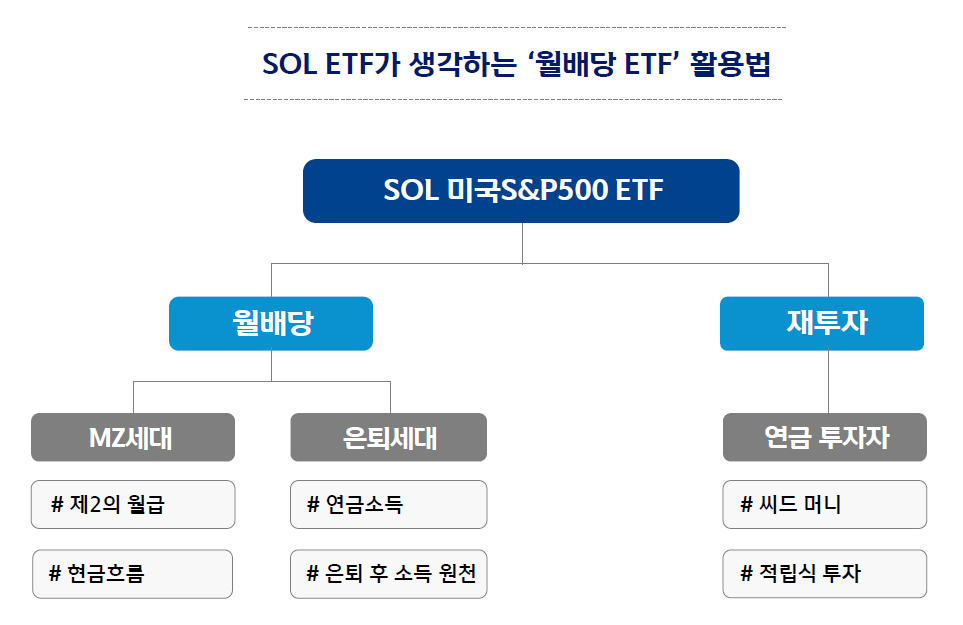Click the dashed line below the title
Image resolution: width=963 pixels, height=625 pixels.
[513, 99]
